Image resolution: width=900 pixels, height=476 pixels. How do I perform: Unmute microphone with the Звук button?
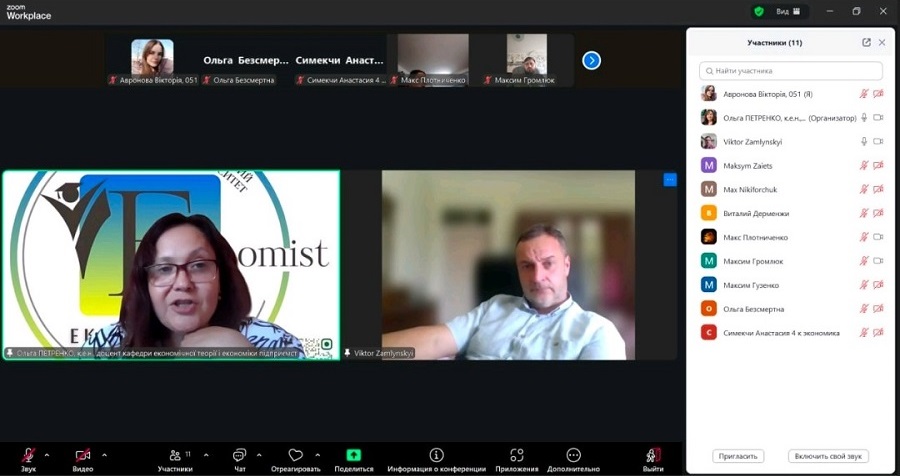(28, 456)
